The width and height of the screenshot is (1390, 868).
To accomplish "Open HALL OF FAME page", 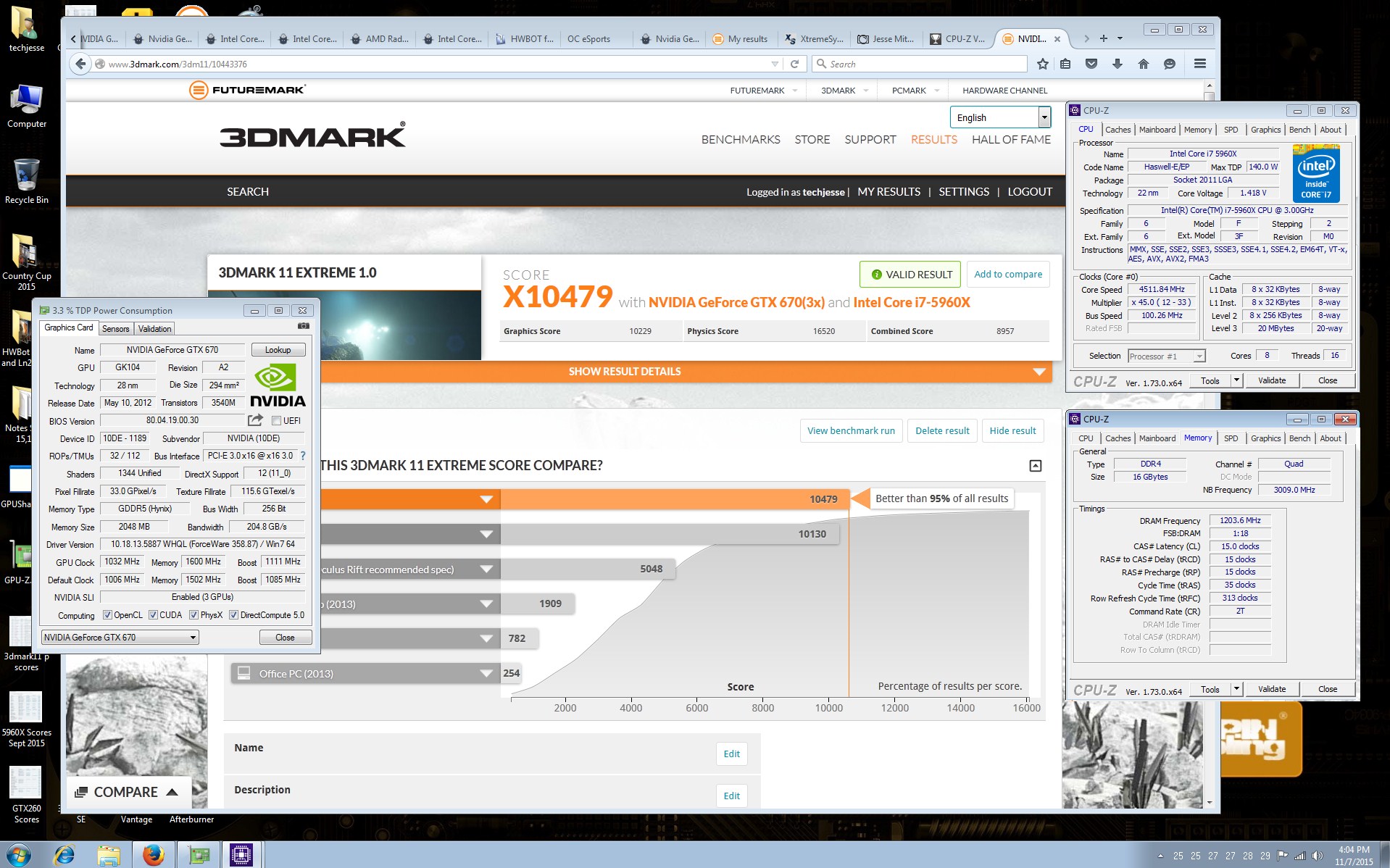I will point(1011,140).
